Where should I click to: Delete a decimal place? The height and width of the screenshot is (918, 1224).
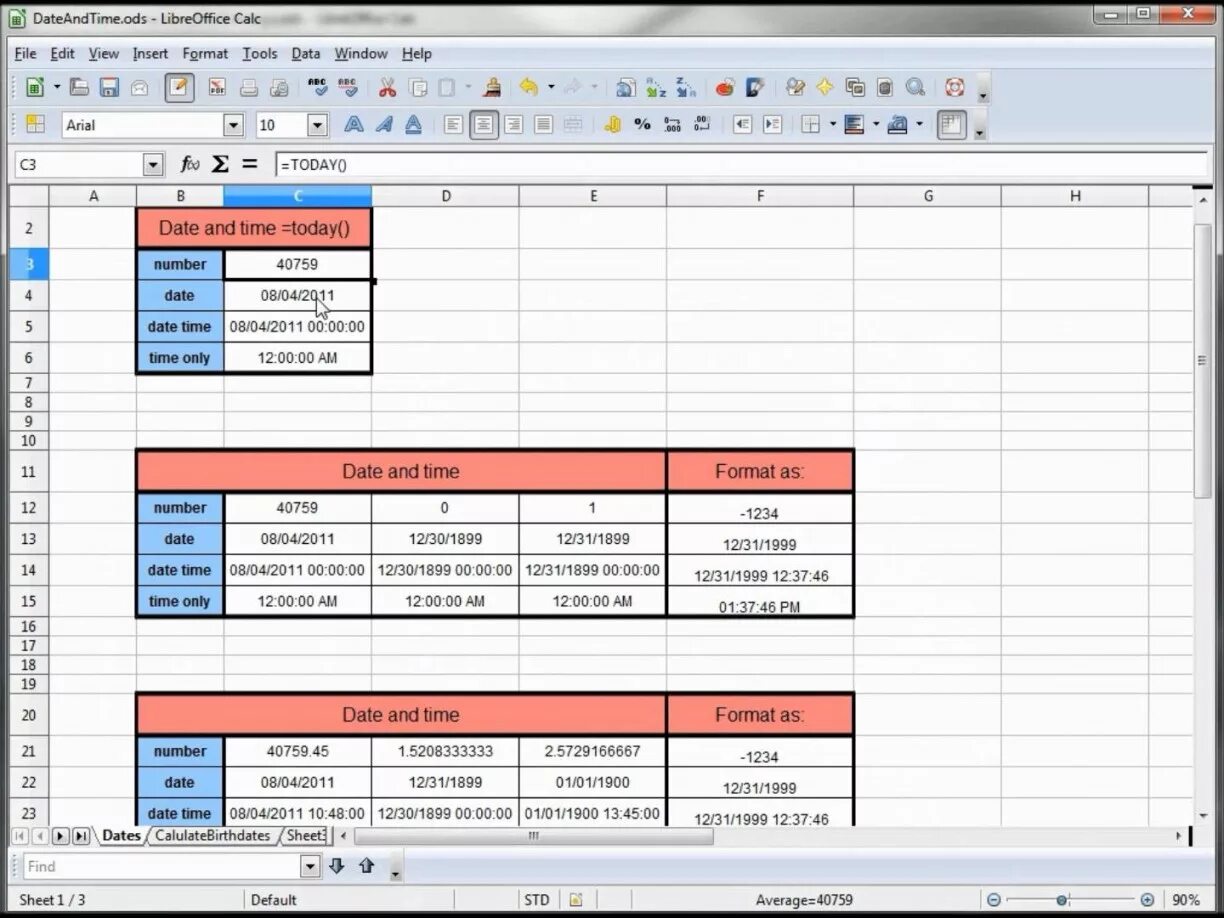click(x=702, y=125)
